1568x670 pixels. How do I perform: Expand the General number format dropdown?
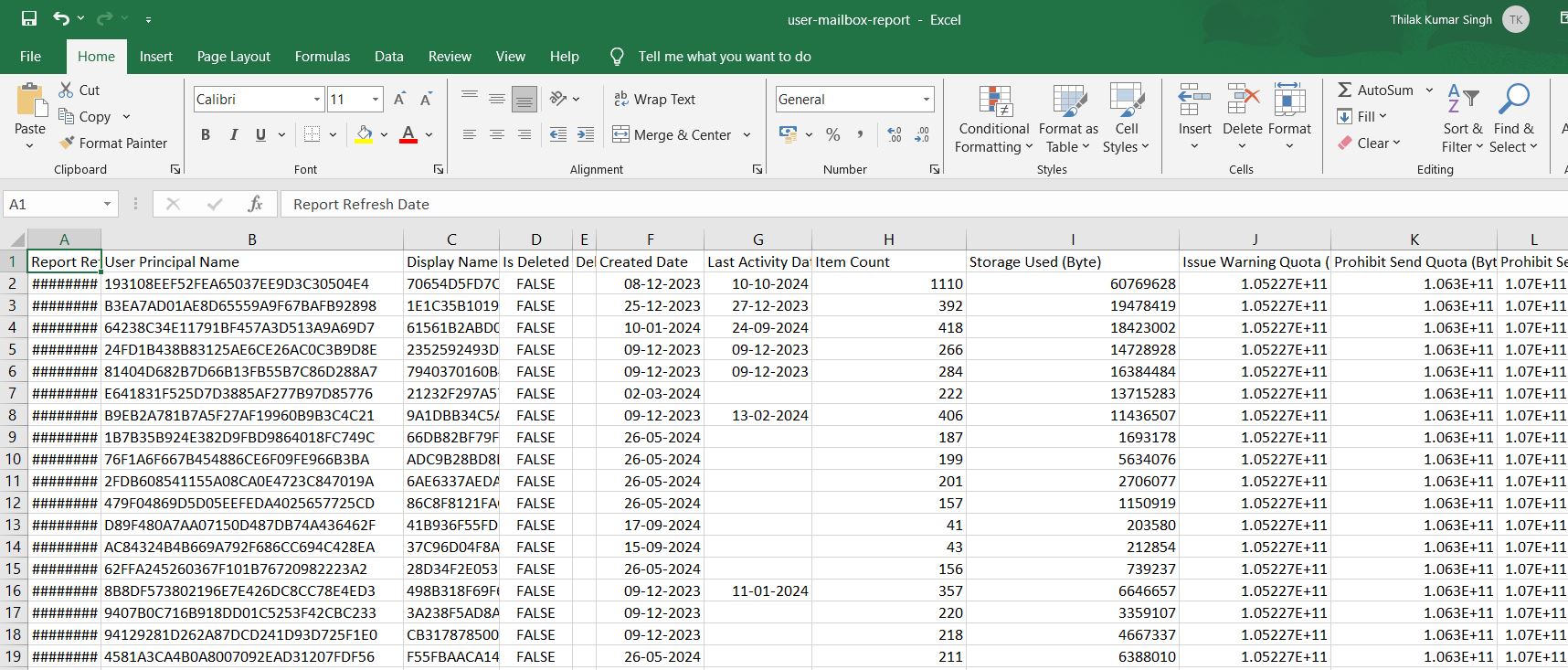click(x=926, y=100)
